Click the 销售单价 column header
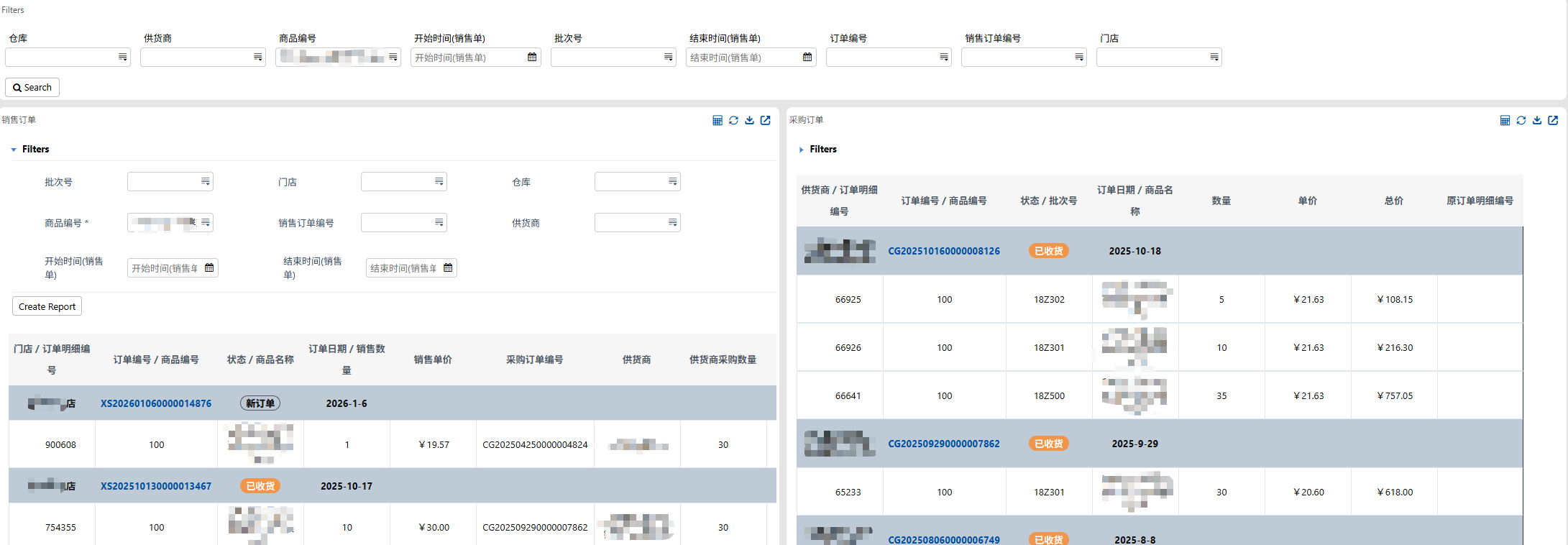The width and height of the screenshot is (1568, 545). pyautogui.click(x=433, y=359)
